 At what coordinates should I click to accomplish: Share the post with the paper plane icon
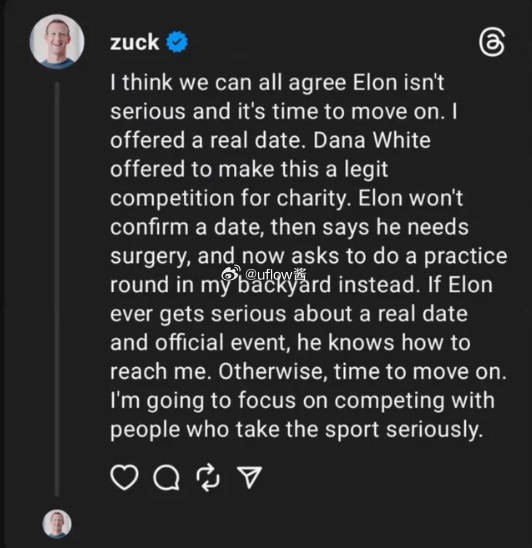click(x=250, y=477)
